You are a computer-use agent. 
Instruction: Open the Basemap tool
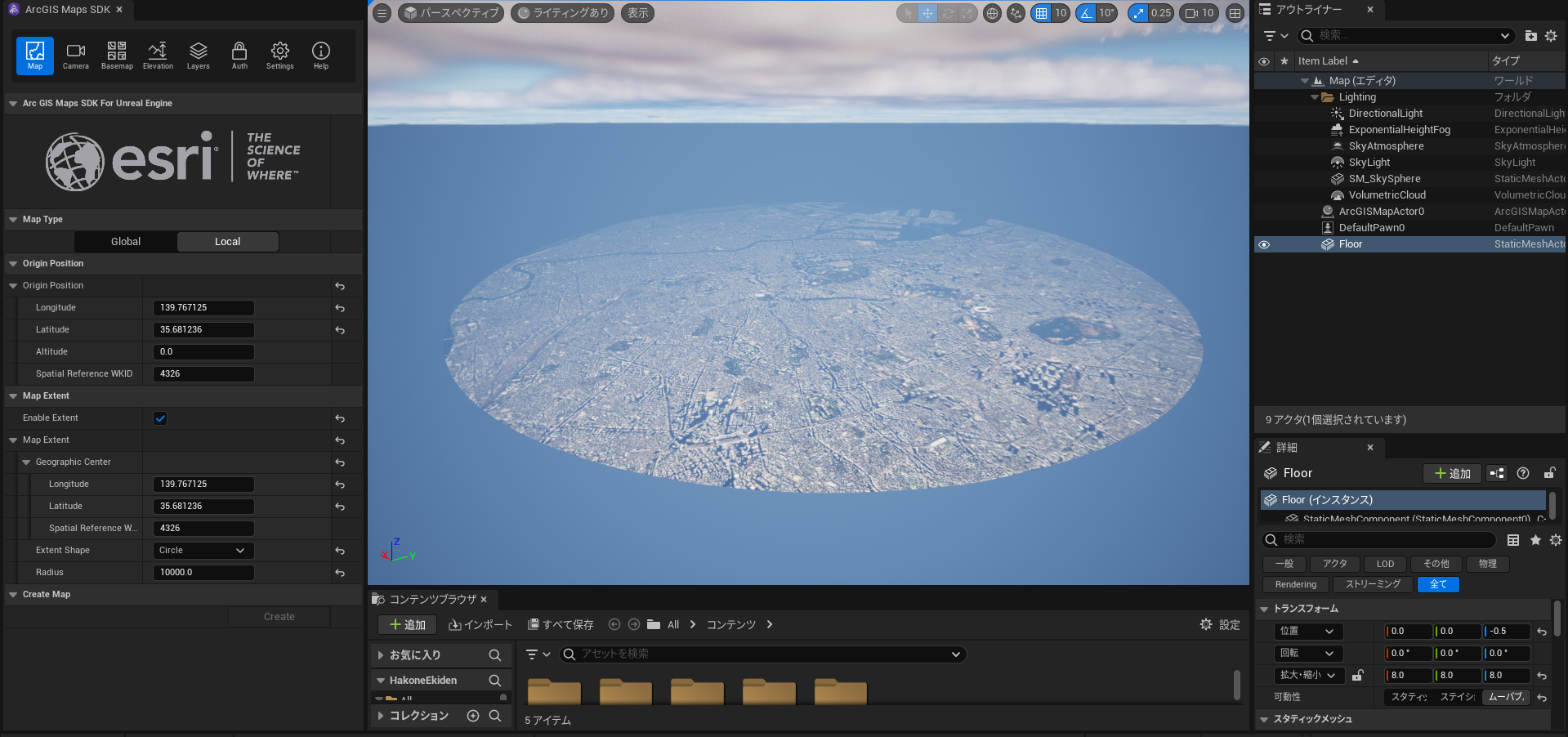[x=117, y=56]
